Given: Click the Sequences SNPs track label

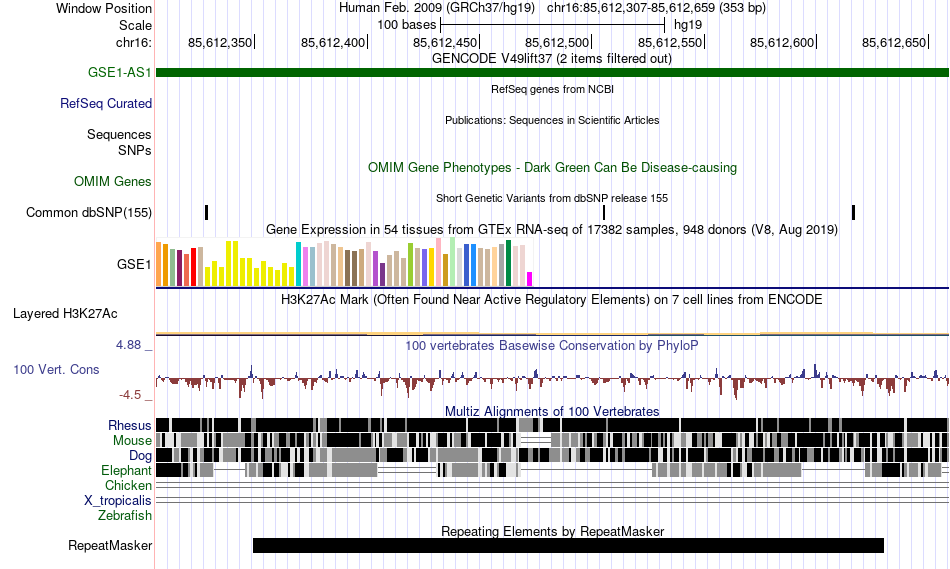Looking at the screenshot, I should (119, 142).
